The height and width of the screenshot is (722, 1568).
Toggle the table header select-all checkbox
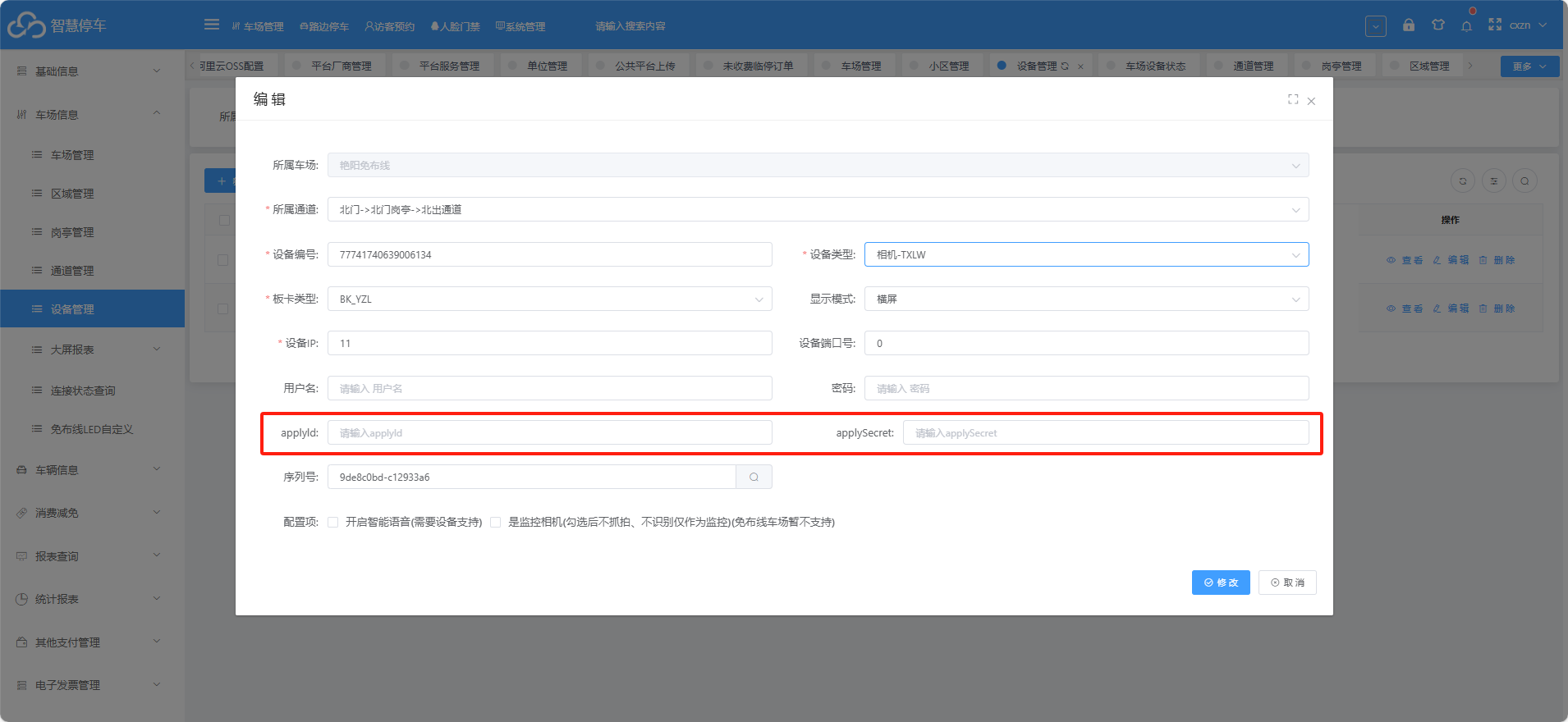pyautogui.click(x=224, y=220)
